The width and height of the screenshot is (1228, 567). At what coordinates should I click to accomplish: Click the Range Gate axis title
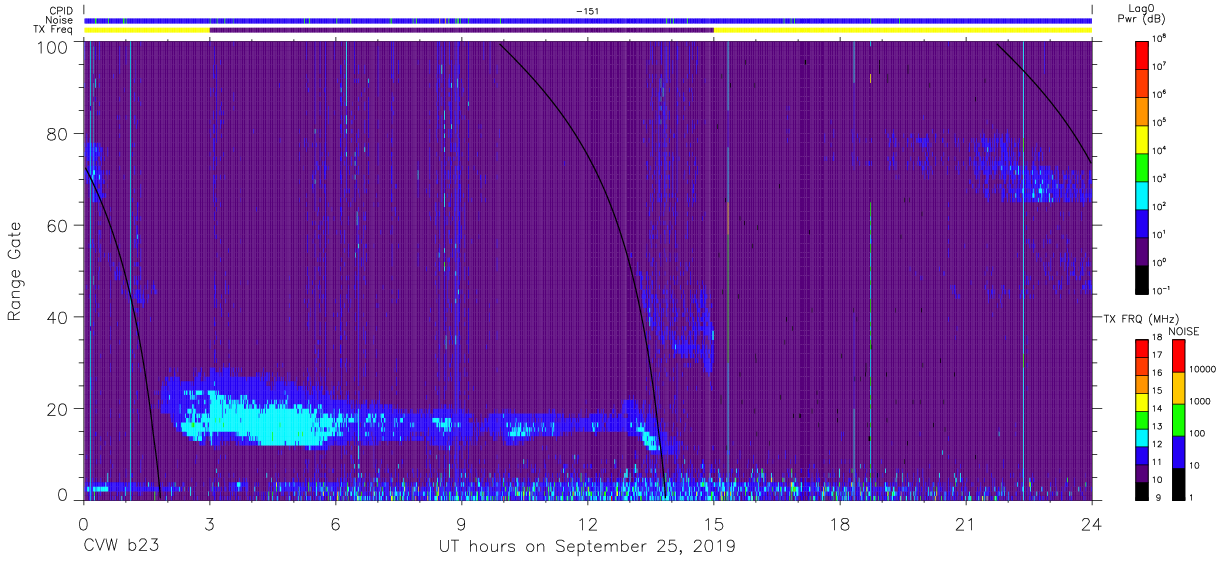[x=15, y=272]
